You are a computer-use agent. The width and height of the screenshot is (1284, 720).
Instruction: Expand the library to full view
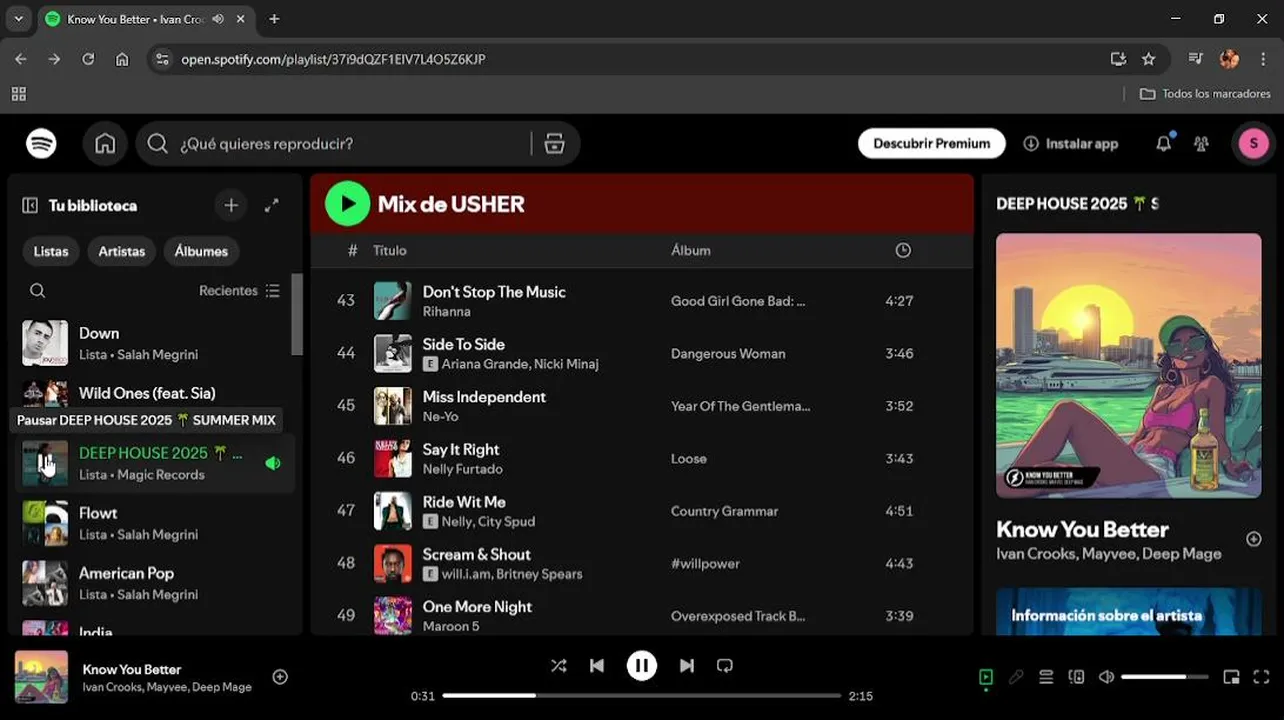tap(271, 205)
